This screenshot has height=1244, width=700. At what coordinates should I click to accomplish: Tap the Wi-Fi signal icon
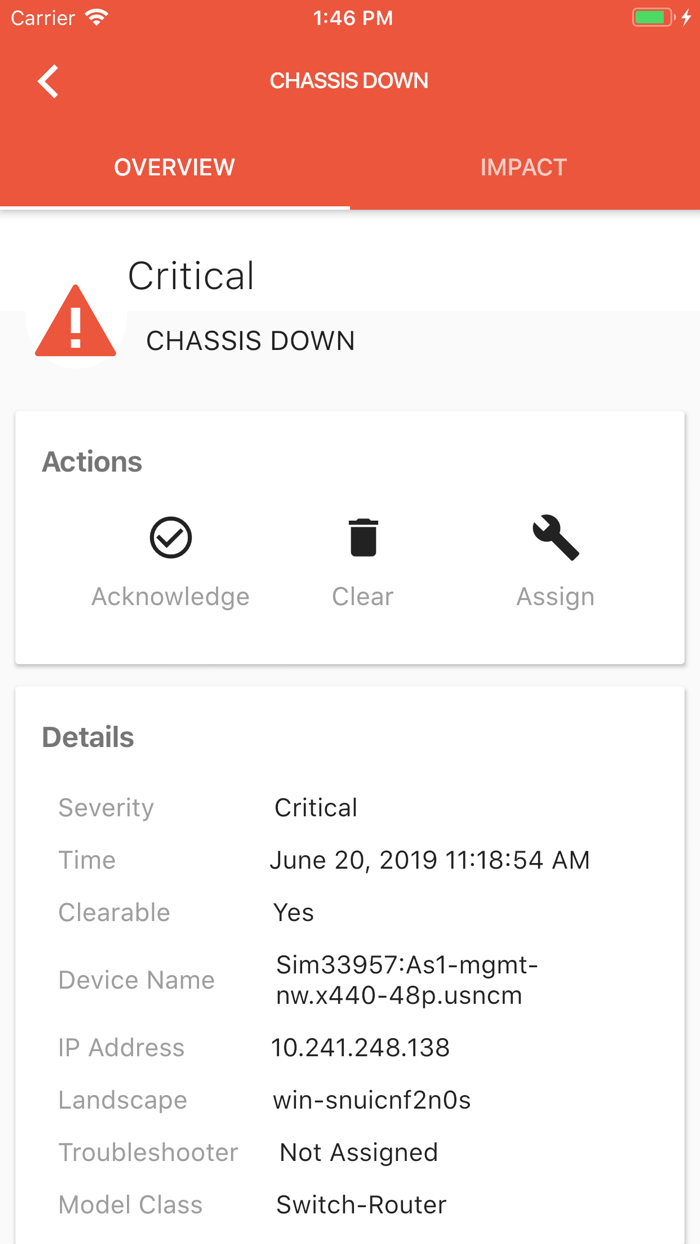(x=97, y=18)
